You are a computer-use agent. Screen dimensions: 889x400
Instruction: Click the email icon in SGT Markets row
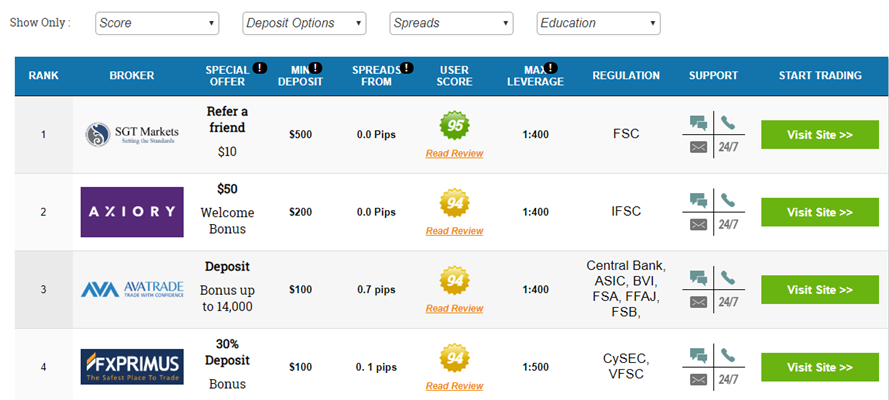[x=698, y=147]
